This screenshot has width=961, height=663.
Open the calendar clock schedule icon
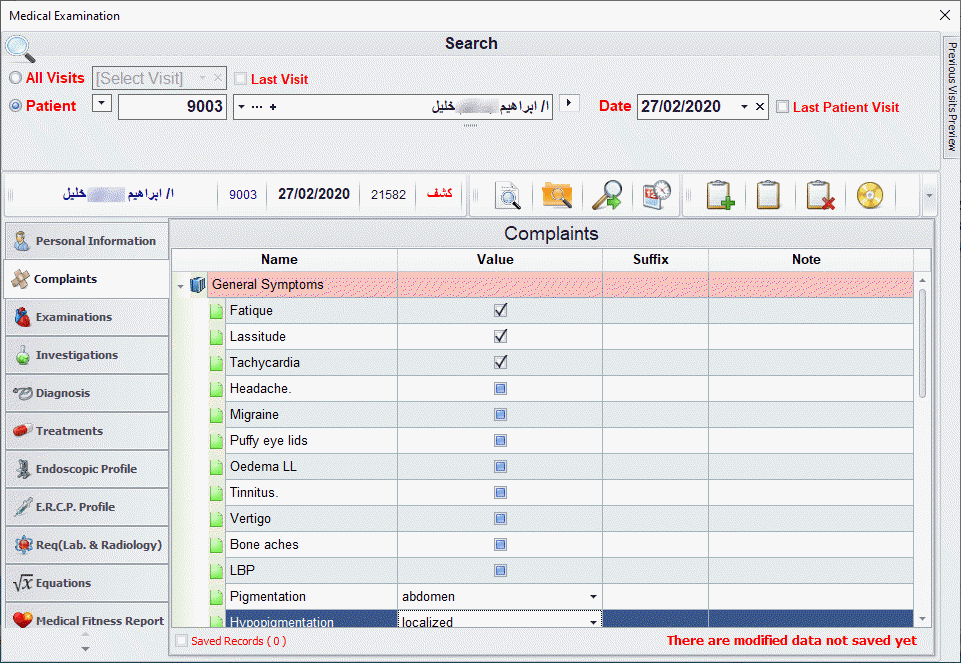click(656, 196)
